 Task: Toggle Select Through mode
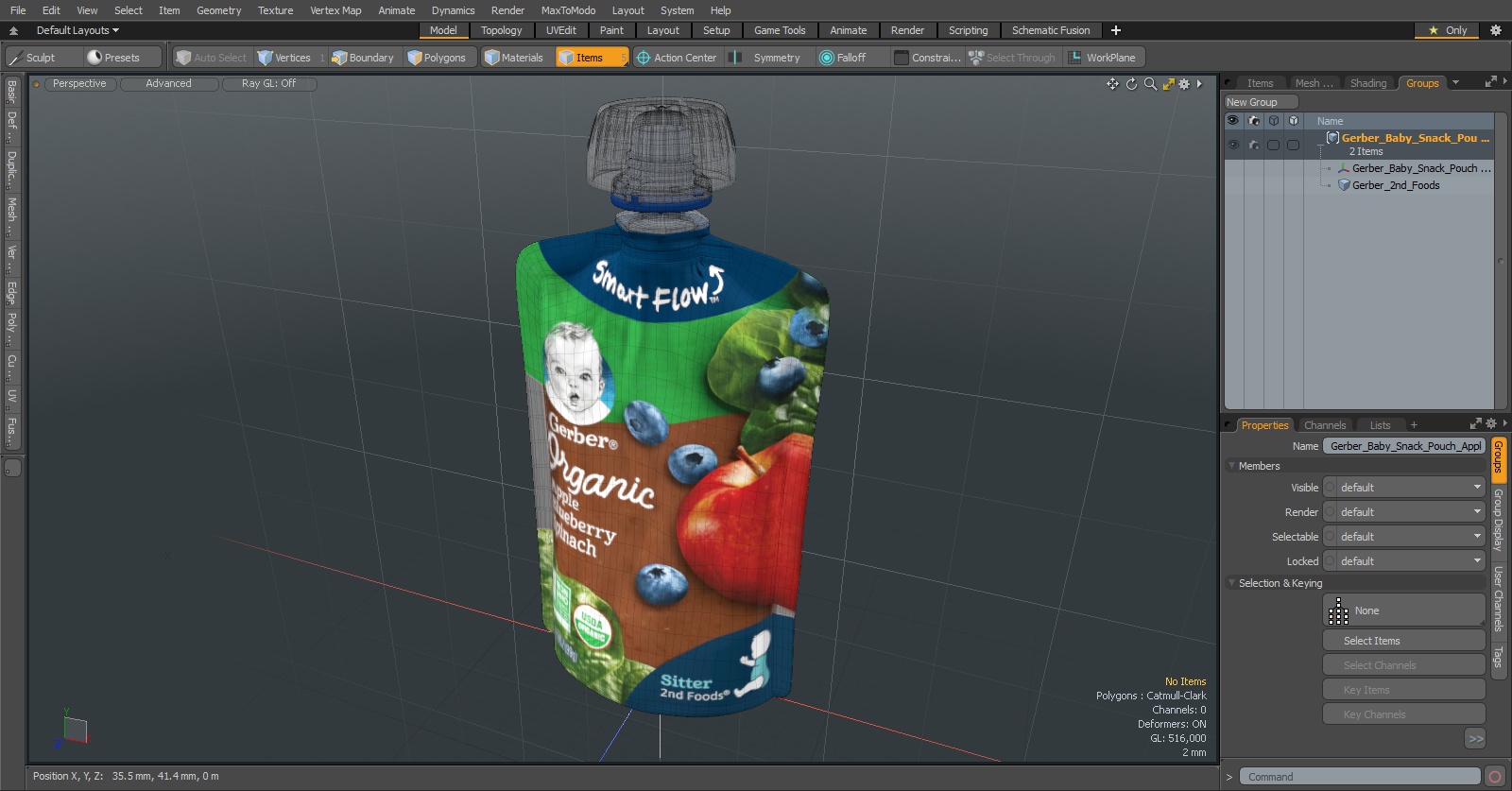1012,58
